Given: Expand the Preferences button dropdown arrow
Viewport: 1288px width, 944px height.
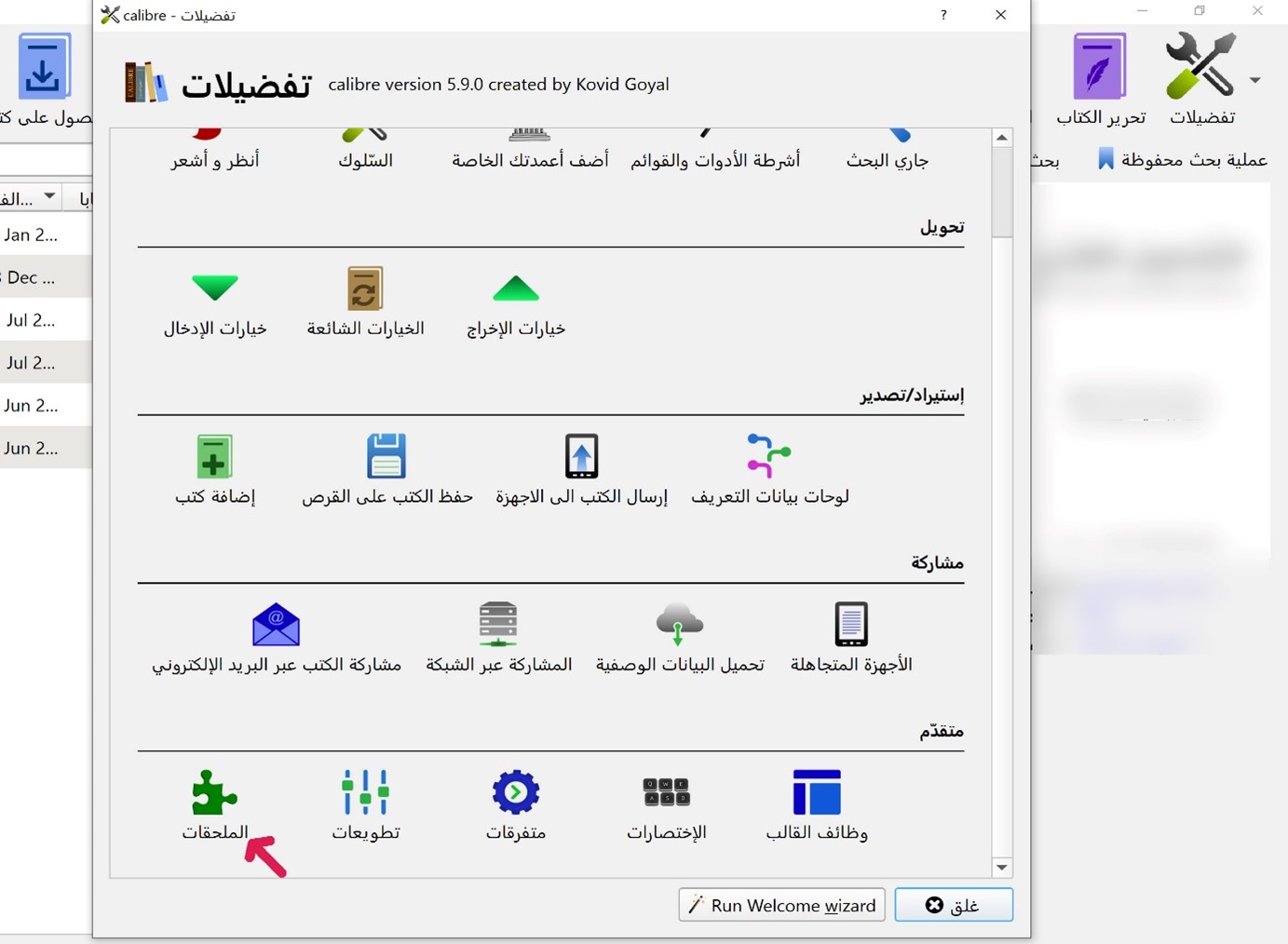Looking at the screenshot, I should tap(1255, 80).
